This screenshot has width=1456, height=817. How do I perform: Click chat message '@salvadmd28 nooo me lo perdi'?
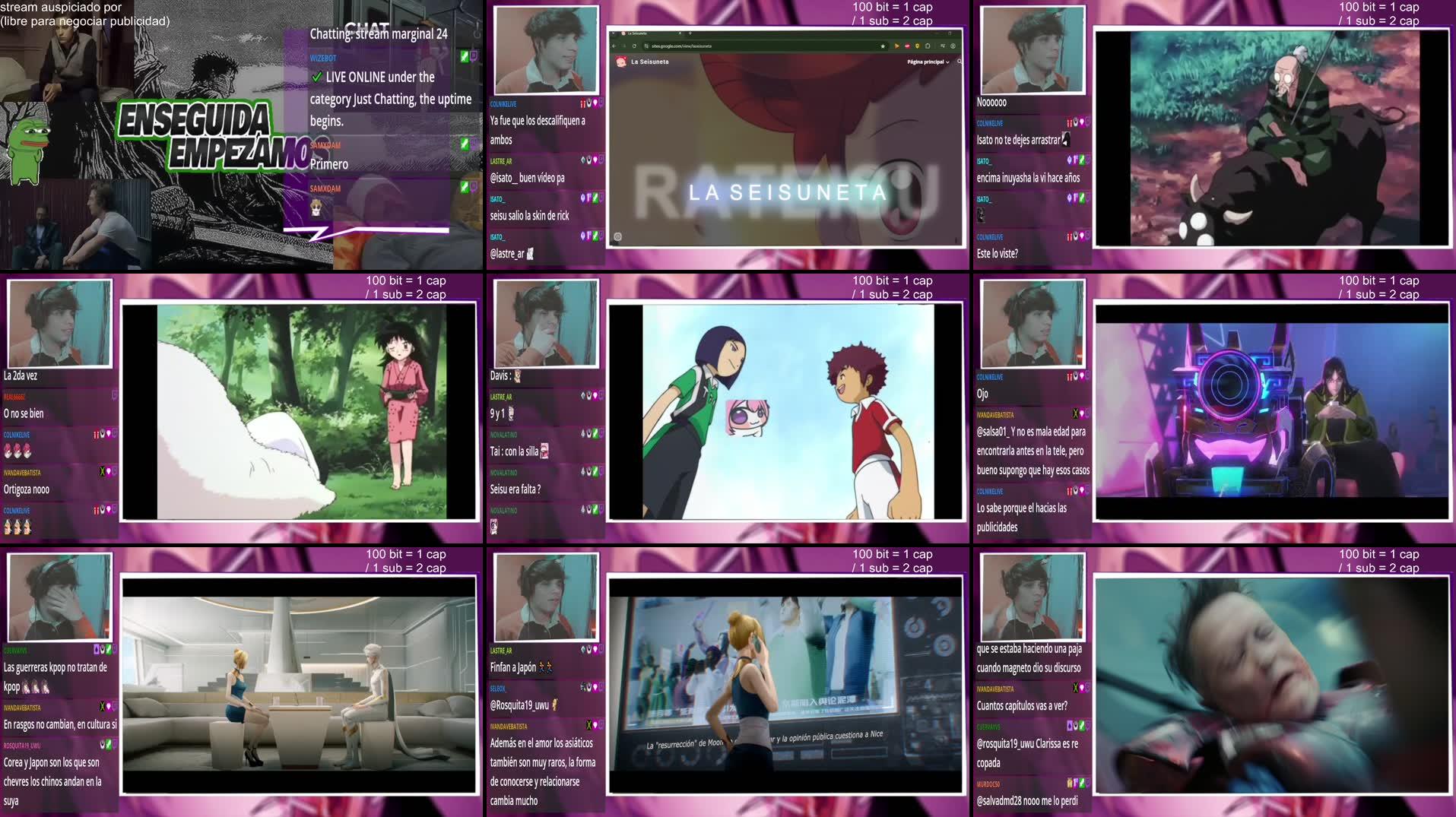tap(1027, 800)
